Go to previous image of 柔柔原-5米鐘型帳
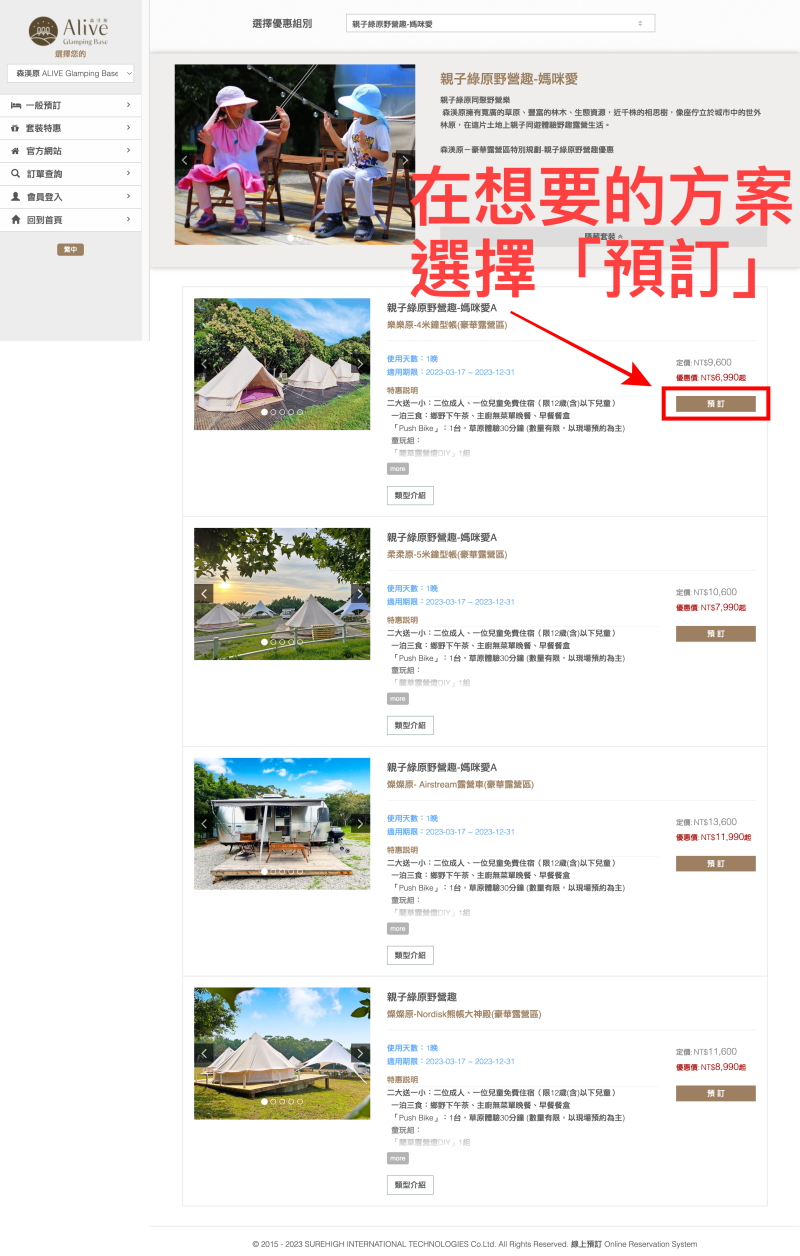The width and height of the screenshot is (800, 1256). pyautogui.click(x=205, y=594)
